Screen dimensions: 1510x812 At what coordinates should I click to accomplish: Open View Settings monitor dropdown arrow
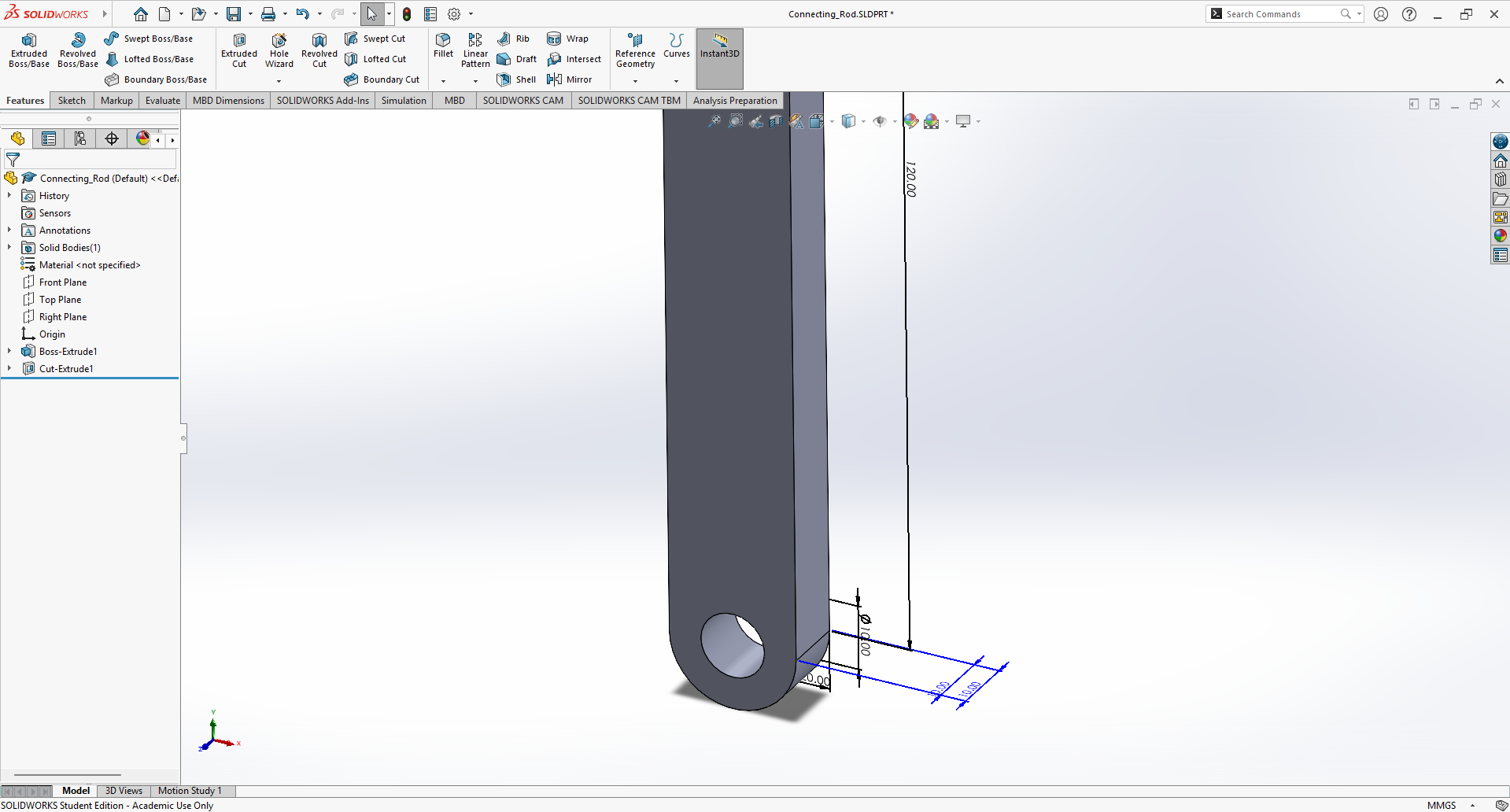pyautogui.click(x=978, y=121)
